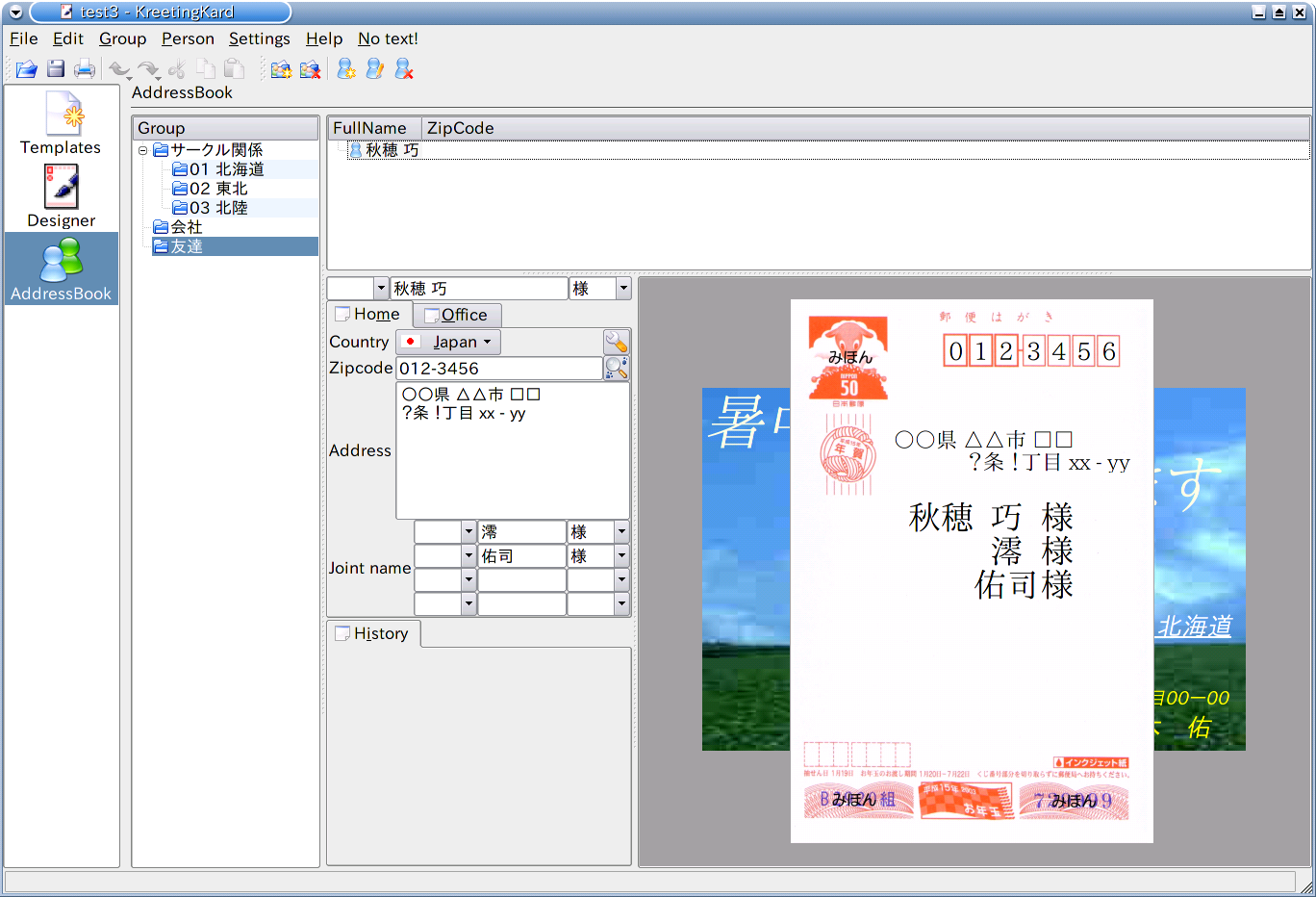
Task: Click into the Zipcode input field
Action: 498,369
